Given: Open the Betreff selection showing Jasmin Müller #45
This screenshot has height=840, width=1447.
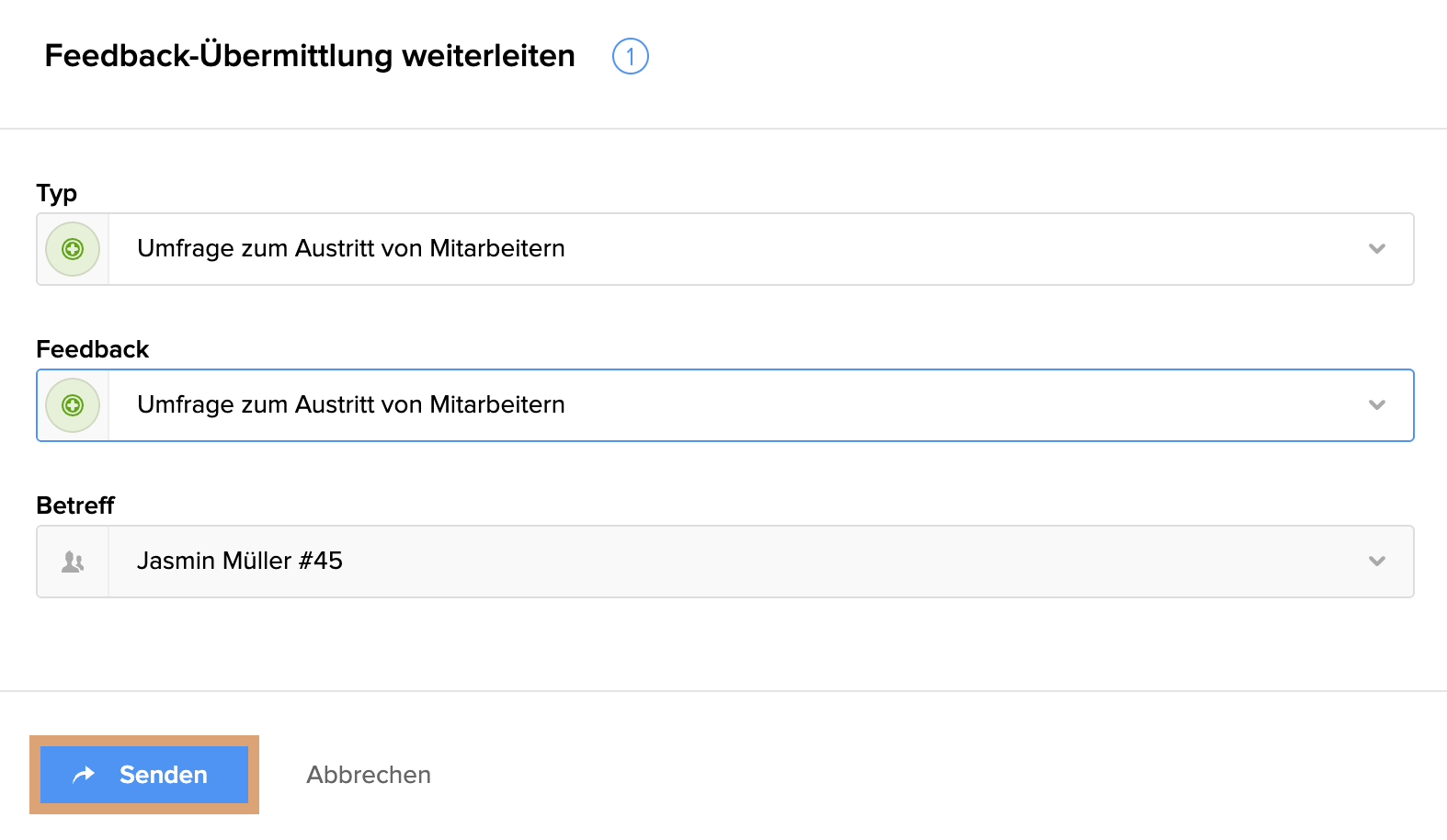Looking at the screenshot, I should point(240,562).
